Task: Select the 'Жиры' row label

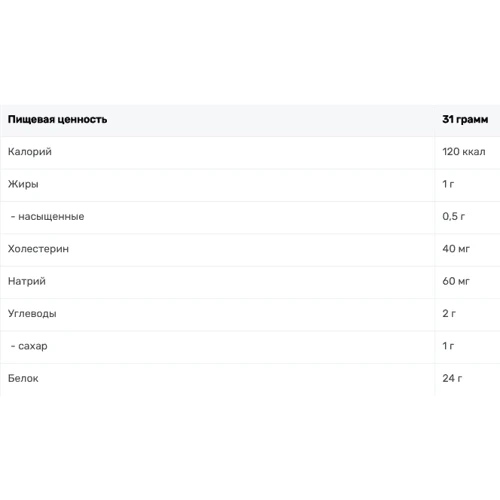Action: [x=23, y=184]
